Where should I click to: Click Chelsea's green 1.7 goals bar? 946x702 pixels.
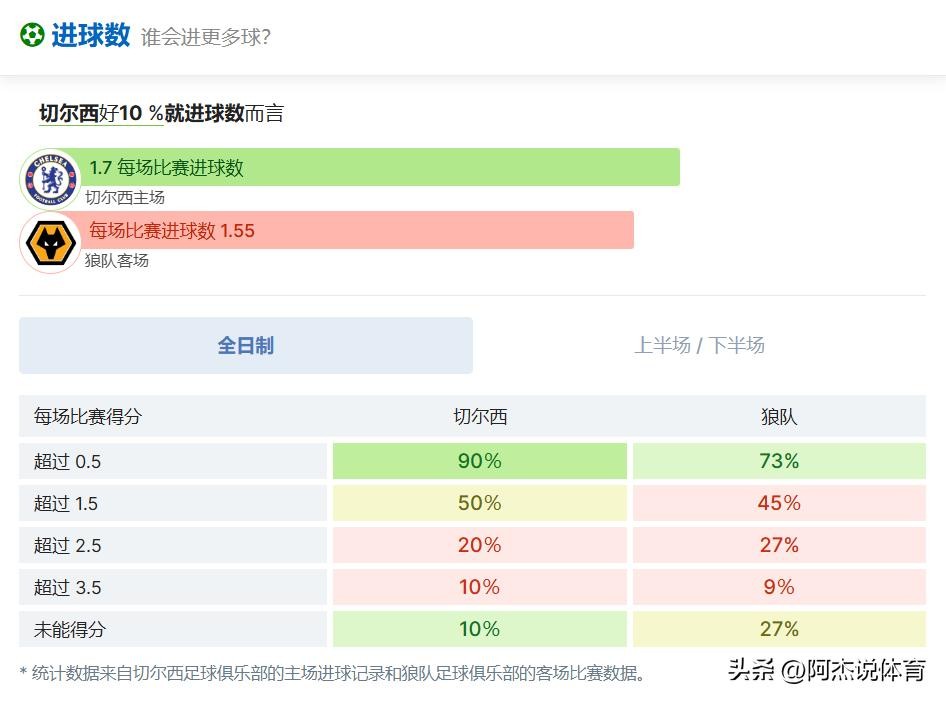pyautogui.click(x=380, y=167)
